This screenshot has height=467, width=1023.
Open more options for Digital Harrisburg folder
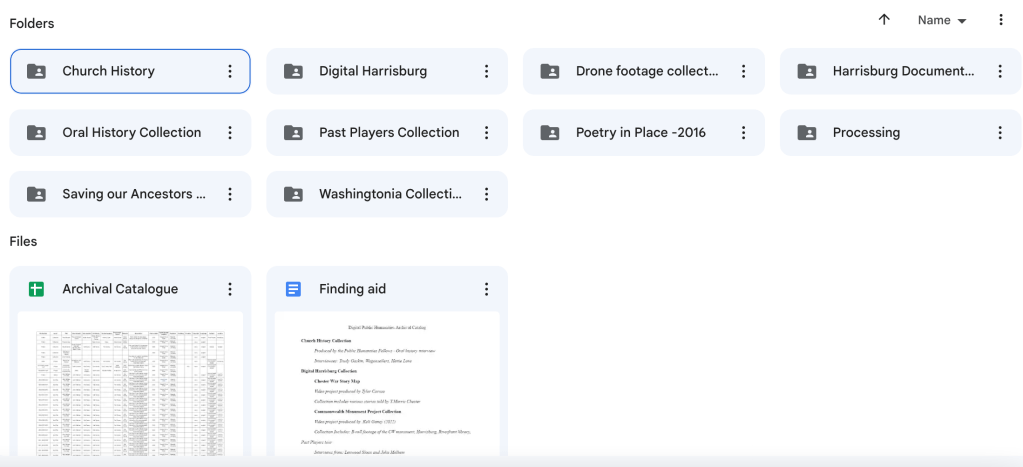click(487, 71)
